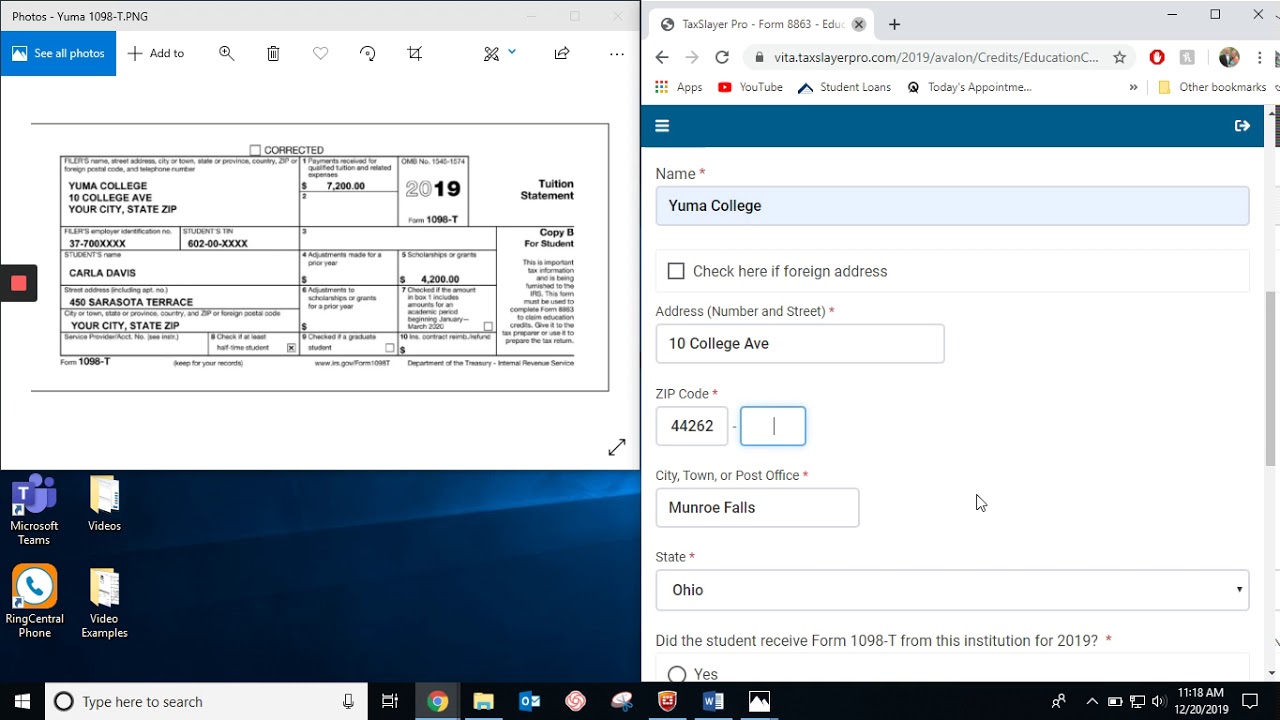
Task: Open the Student Loans bookmark
Action: (x=845, y=87)
